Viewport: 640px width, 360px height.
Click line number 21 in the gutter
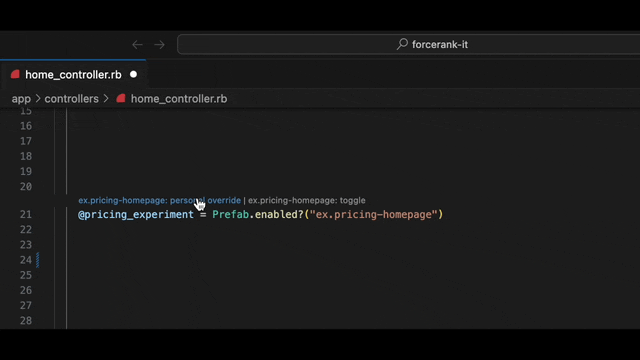coord(26,214)
